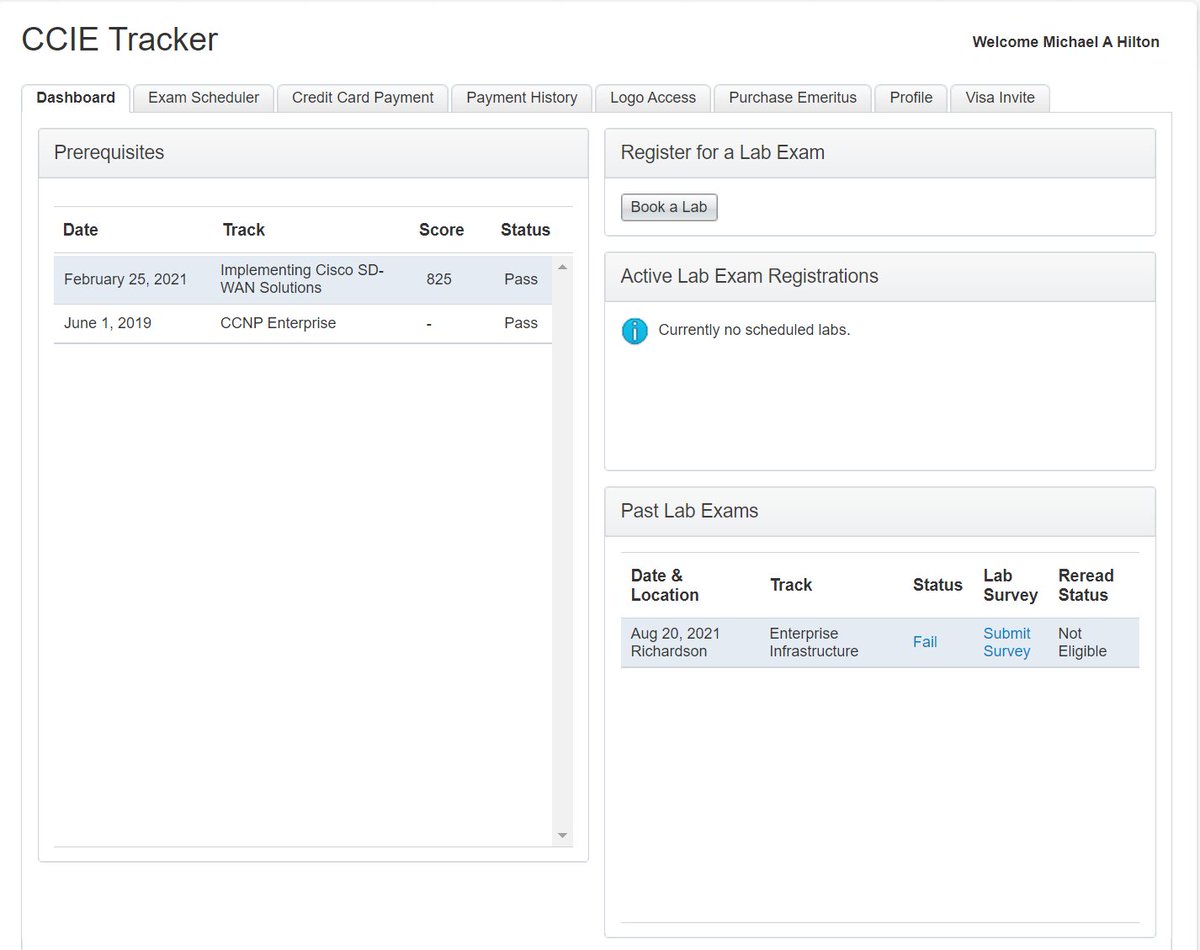Image resolution: width=1200 pixels, height=950 pixels.
Task: Click the Prerequisites scrollbar up arrow
Action: tap(562, 267)
